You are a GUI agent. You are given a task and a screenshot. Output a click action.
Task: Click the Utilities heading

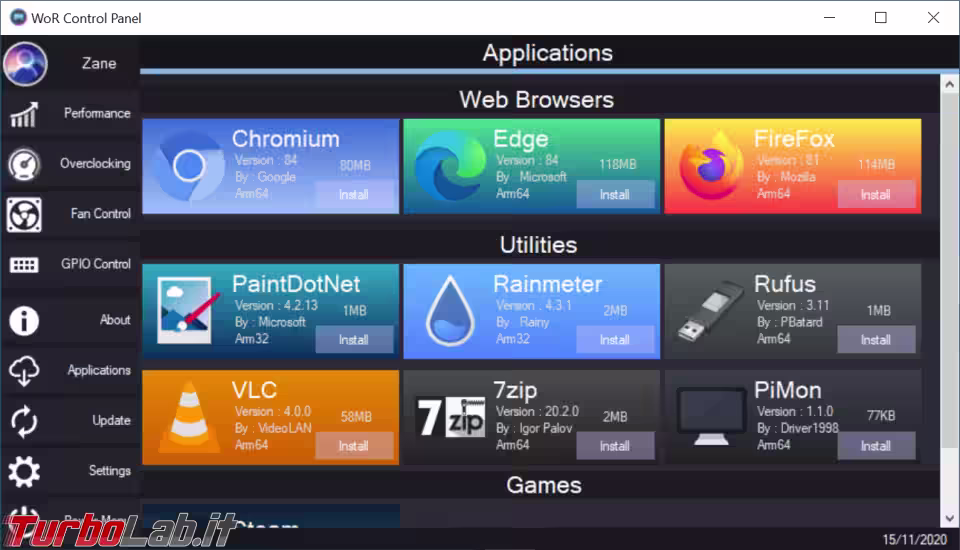[x=538, y=244]
